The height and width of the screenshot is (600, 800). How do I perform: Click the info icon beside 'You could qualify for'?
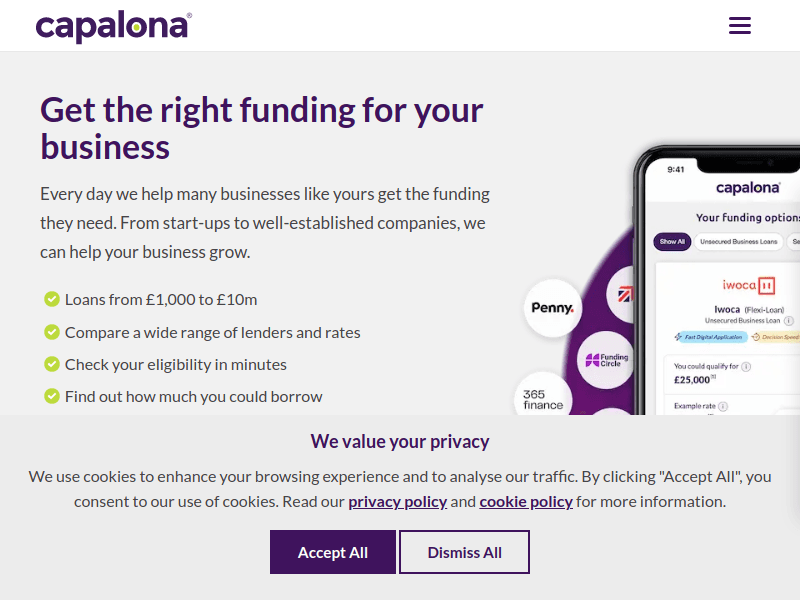pos(747,367)
